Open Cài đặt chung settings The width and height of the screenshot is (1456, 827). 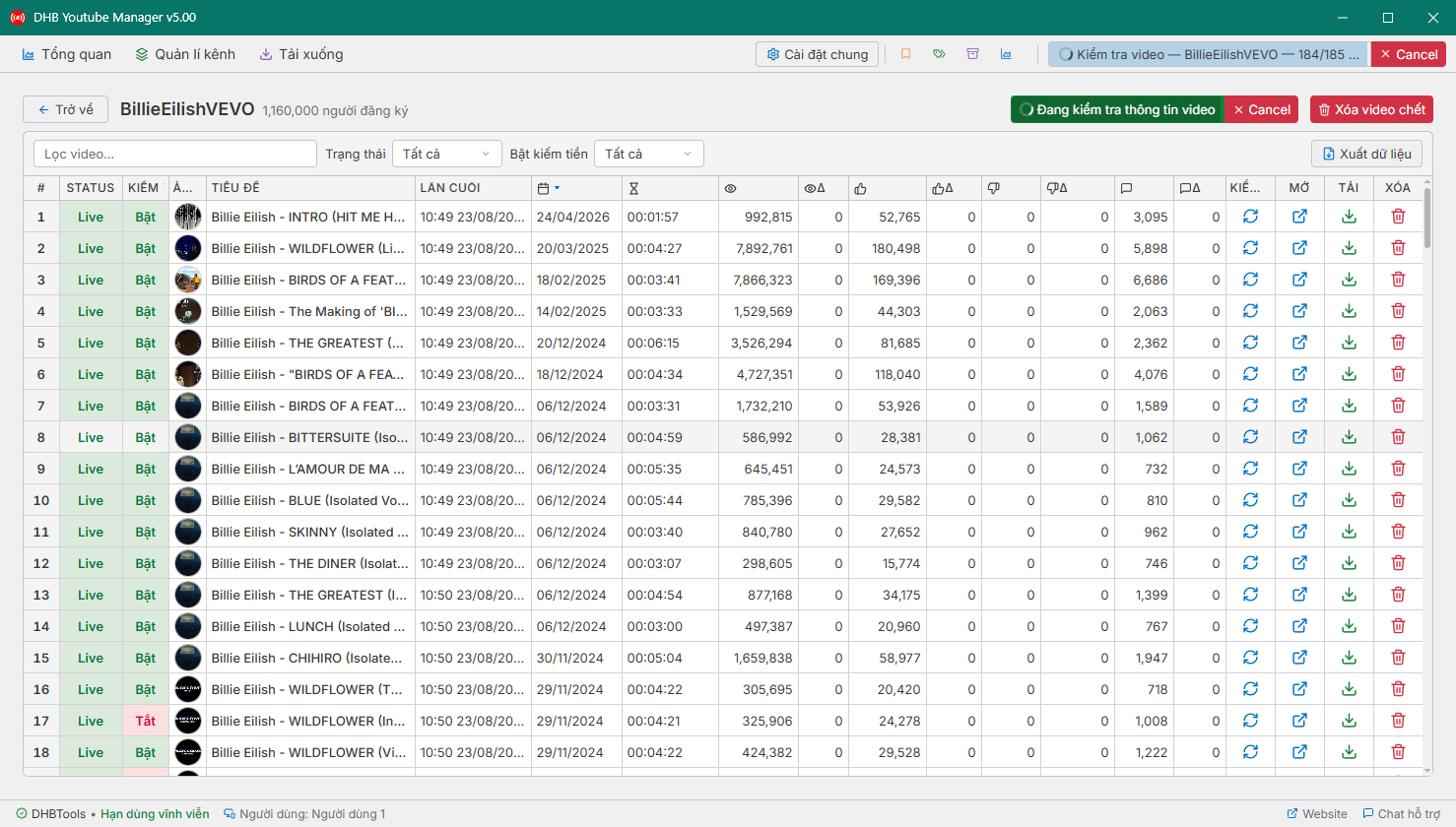[817, 54]
